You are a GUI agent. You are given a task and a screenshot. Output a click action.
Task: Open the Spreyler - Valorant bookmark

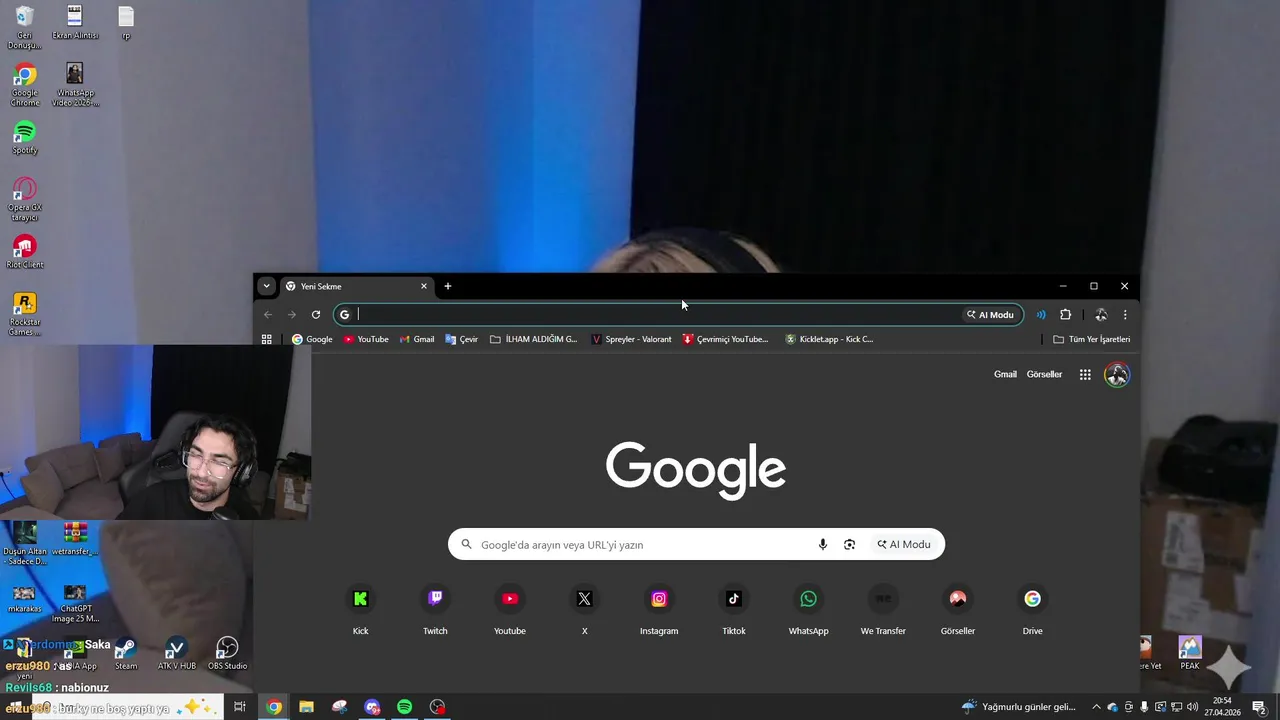pos(631,339)
